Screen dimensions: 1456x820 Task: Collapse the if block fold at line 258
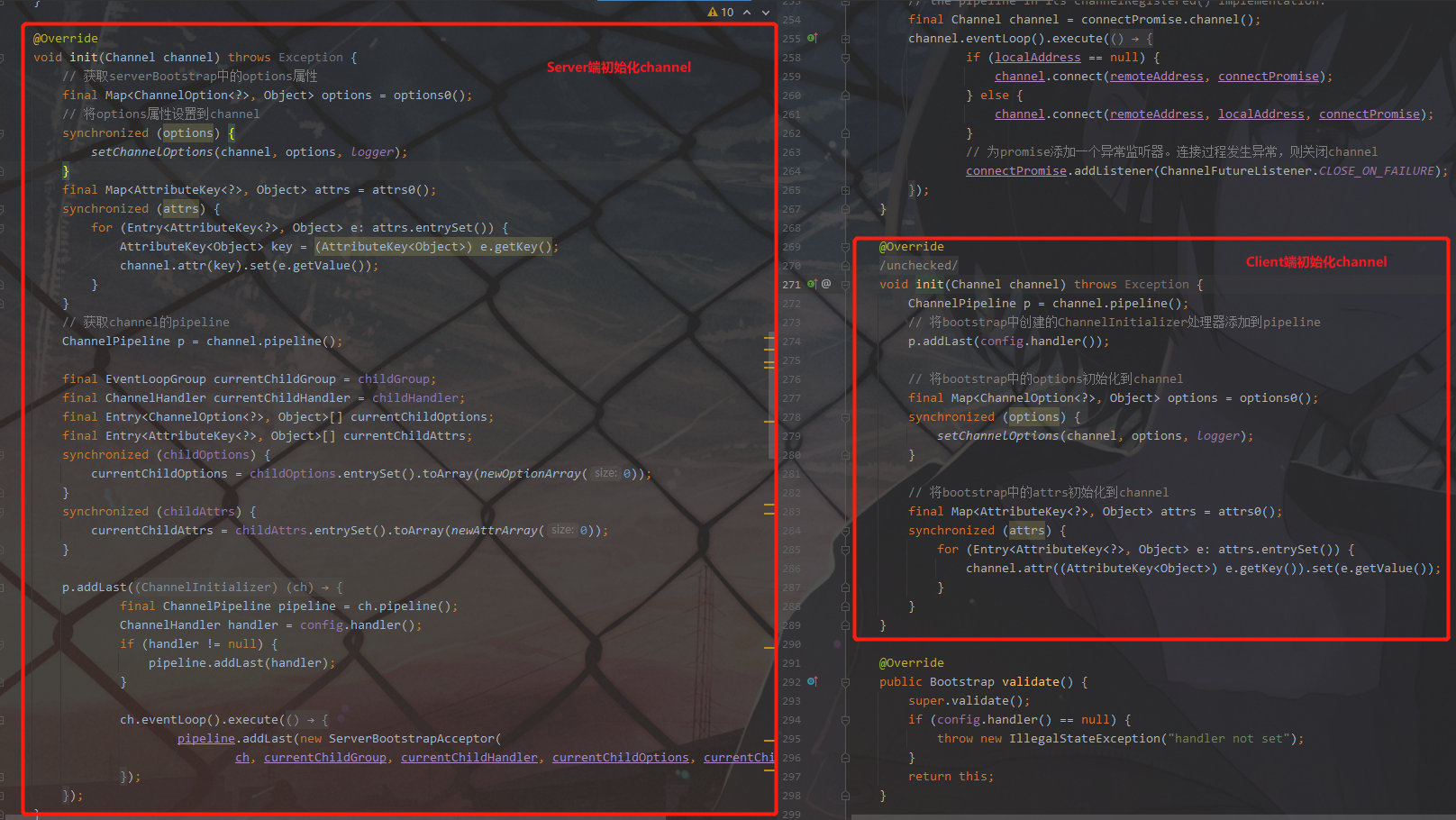(845, 57)
